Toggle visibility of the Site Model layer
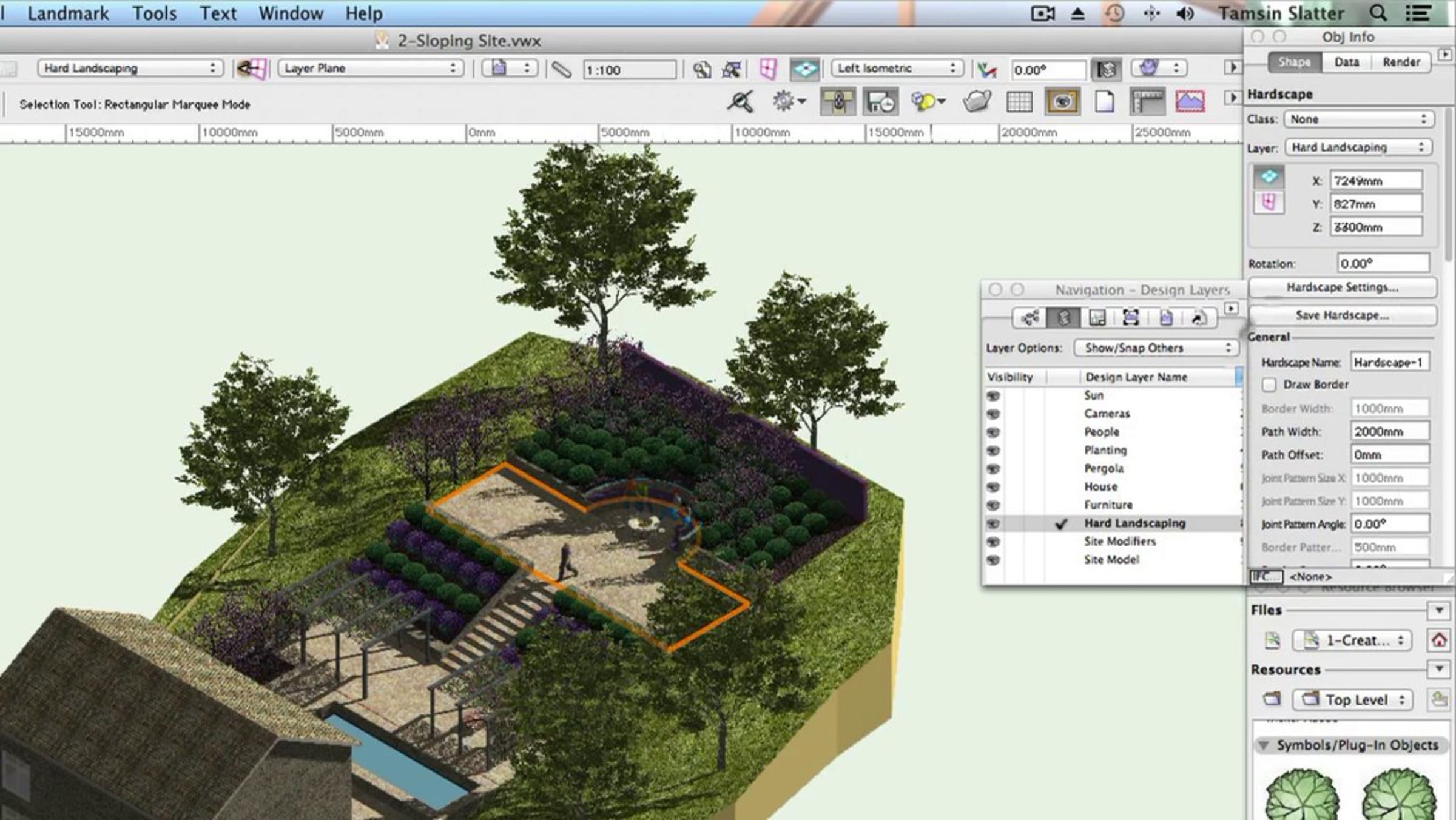The height and width of the screenshot is (820, 1456). [993, 560]
